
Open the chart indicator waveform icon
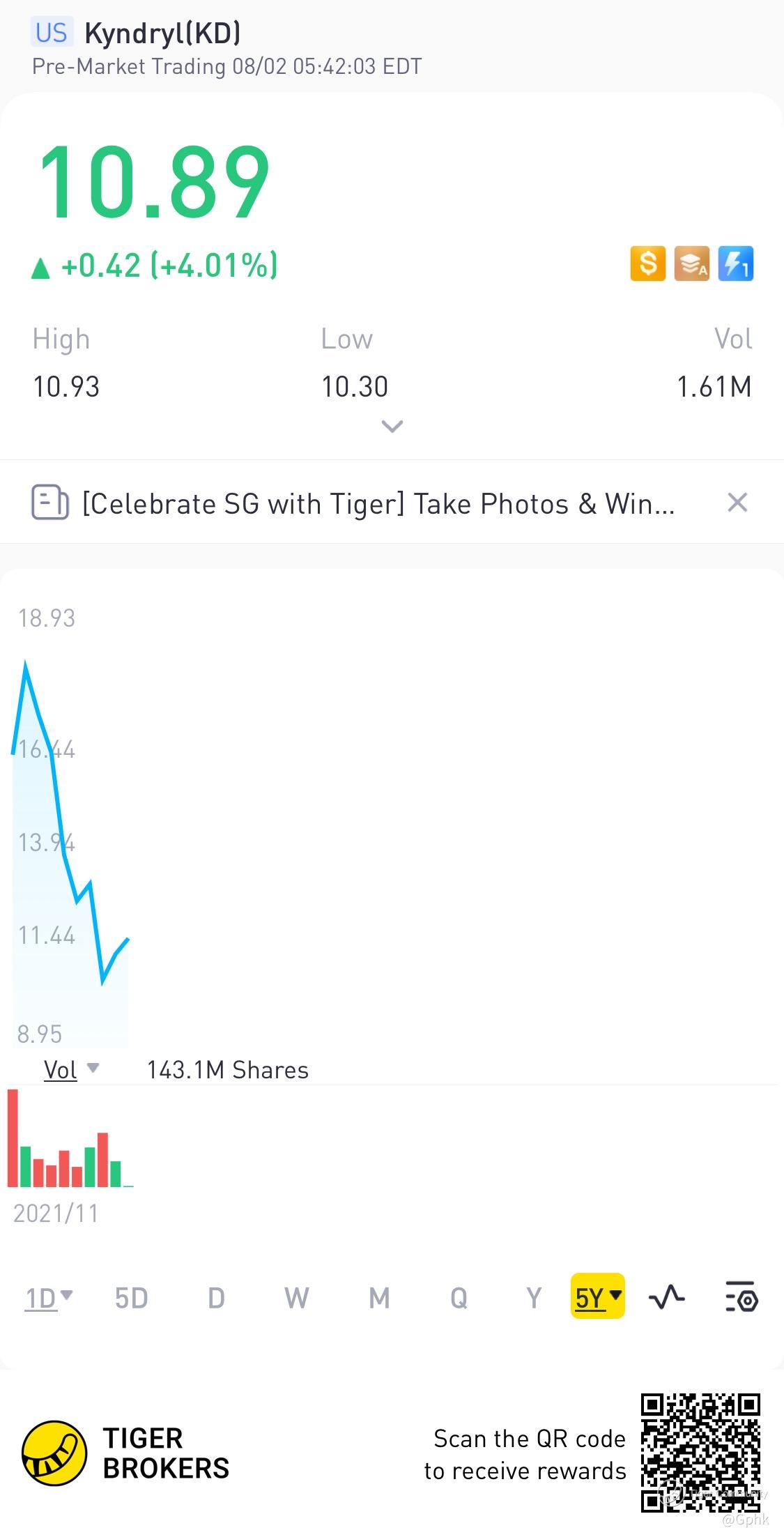[x=666, y=1297]
